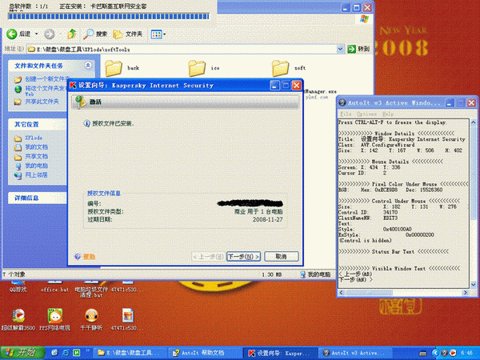
Task: Open My Documents link in Other Places
Action: point(36,147)
